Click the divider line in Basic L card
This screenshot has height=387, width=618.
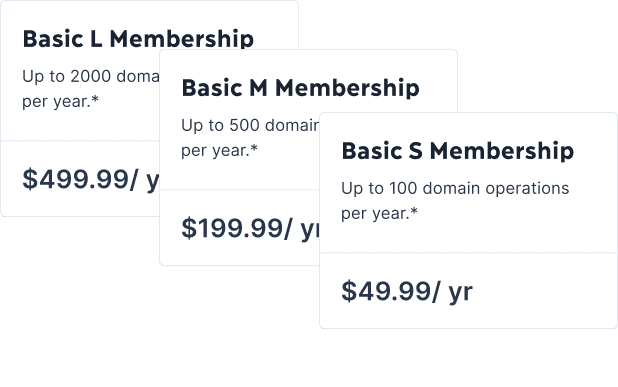[80, 140]
